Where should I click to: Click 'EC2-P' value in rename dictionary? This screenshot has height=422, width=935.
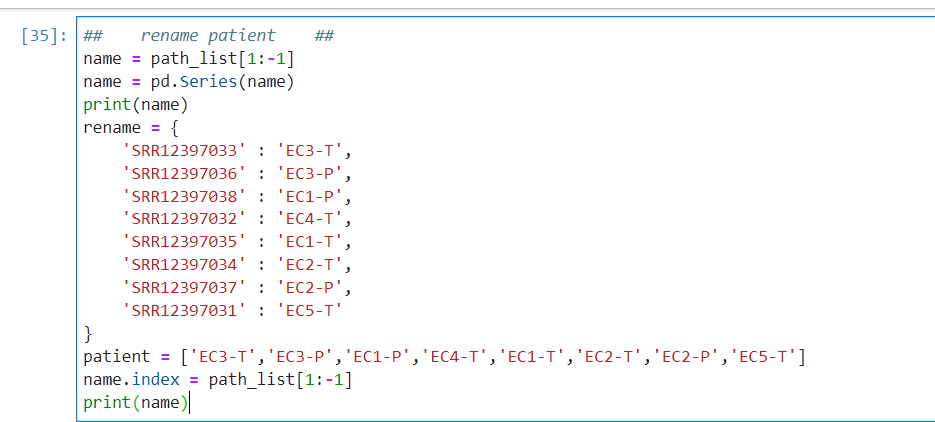point(310,288)
